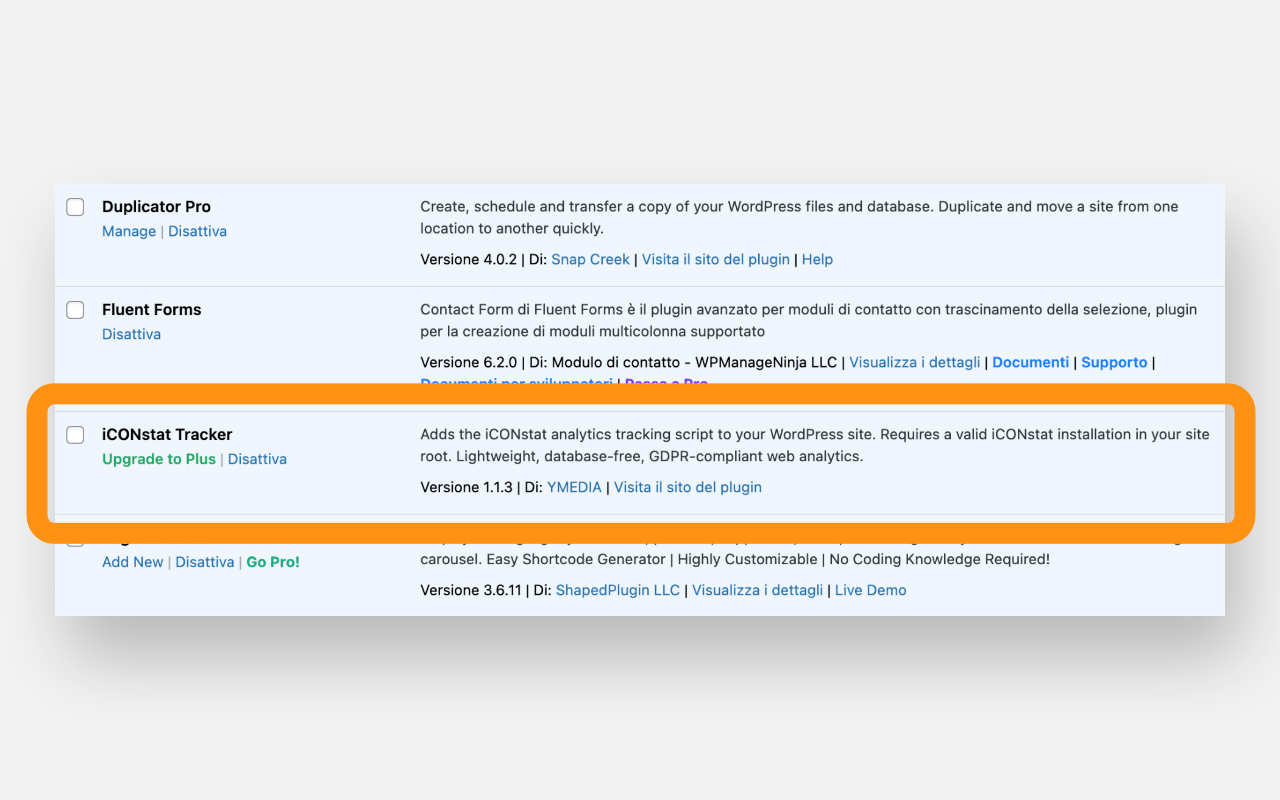Click the Fluent Forms description text

pos(809,320)
